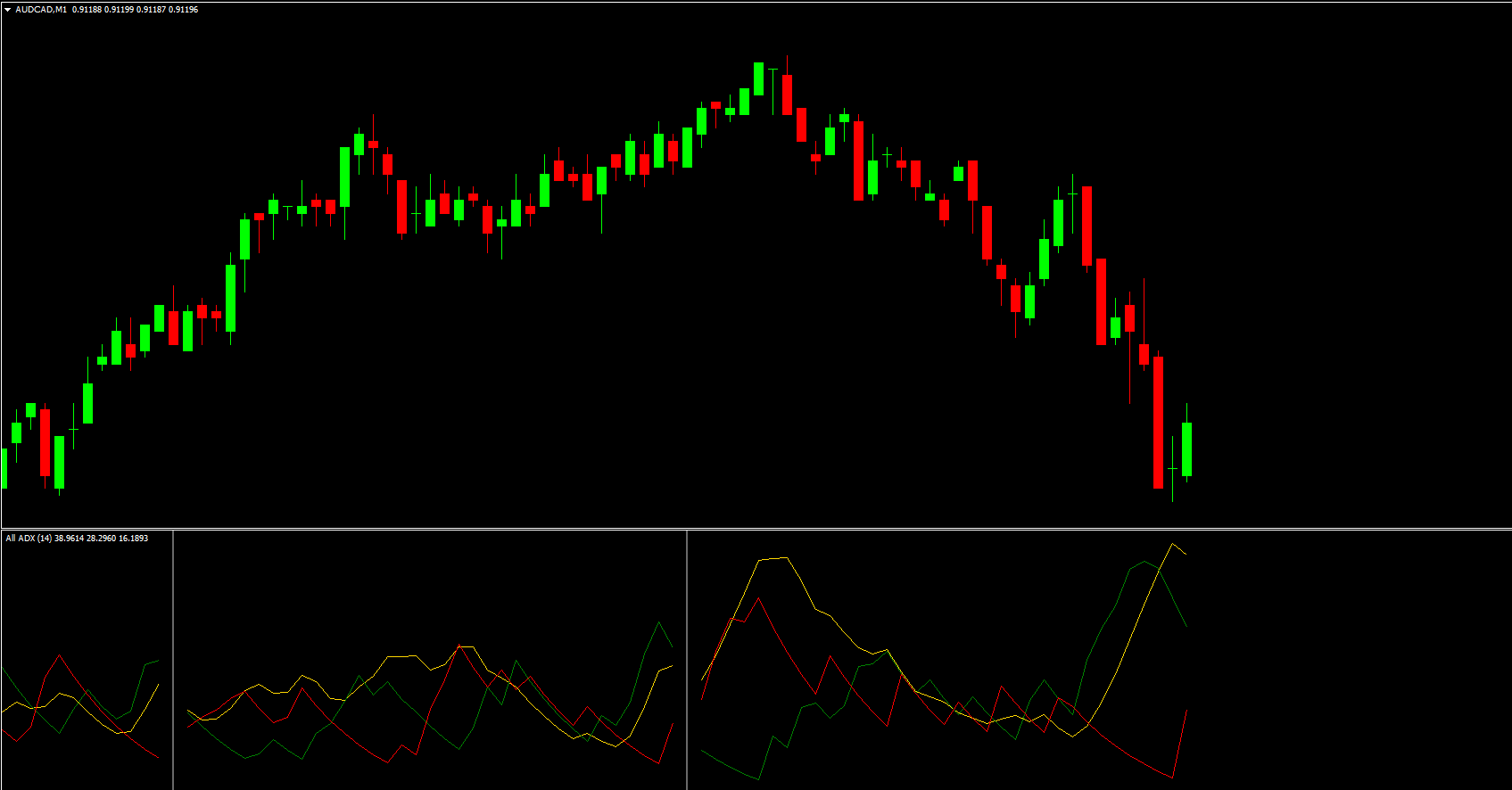Screen dimensions: 1512x790
Task: Click the 0.91188 open price value
Action: click(x=87, y=10)
